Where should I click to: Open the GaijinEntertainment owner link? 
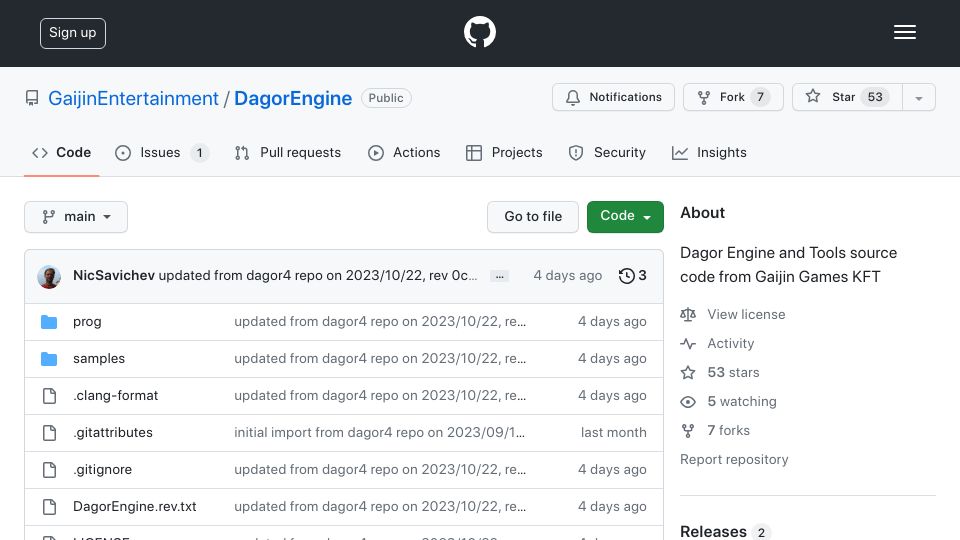(133, 99)
